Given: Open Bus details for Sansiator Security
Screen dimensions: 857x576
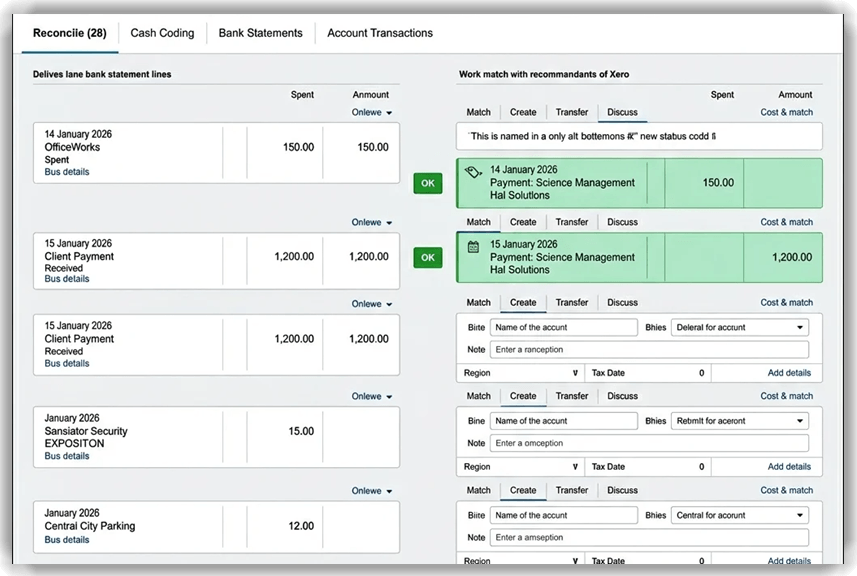Looking at the screenshot, I should [x=67, y=456].
